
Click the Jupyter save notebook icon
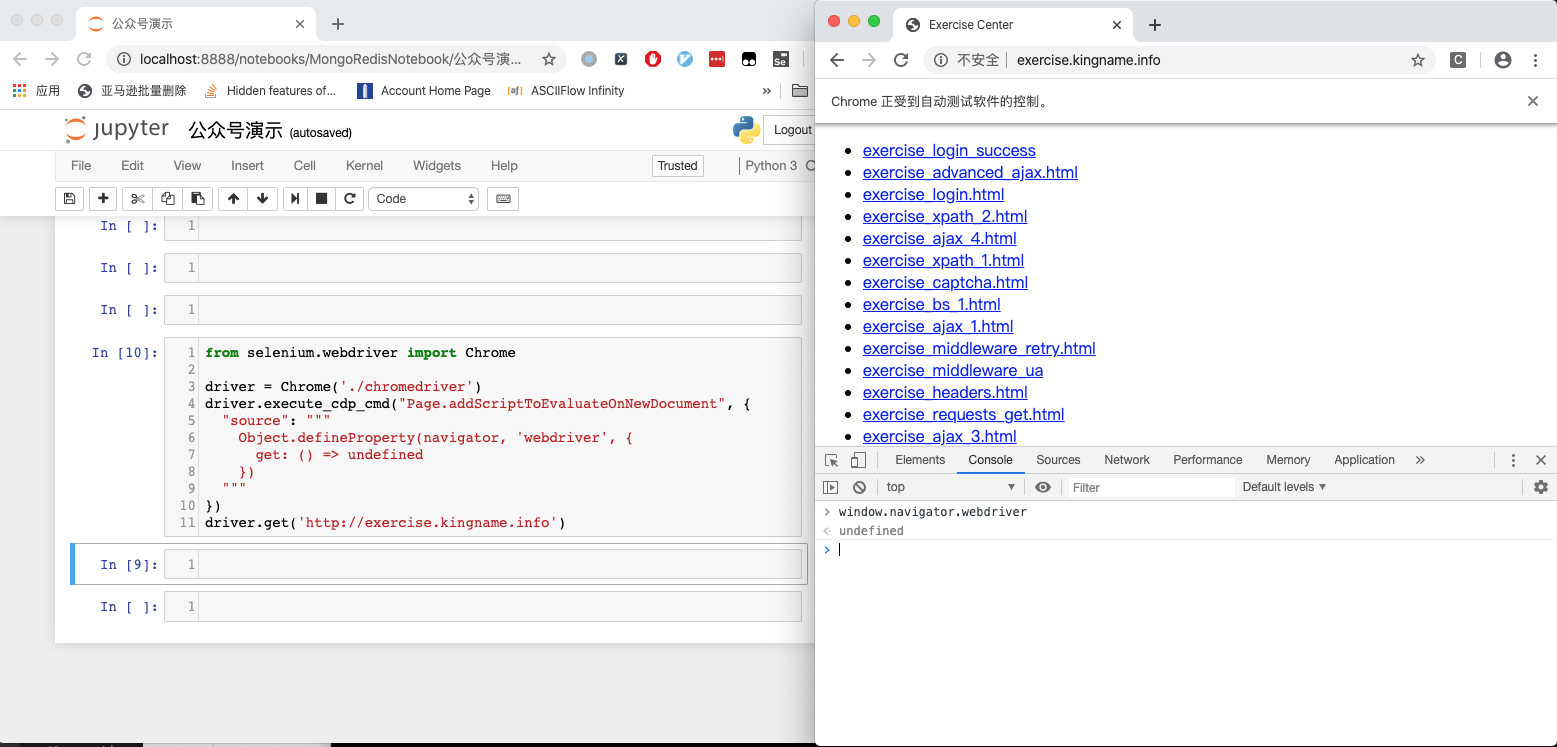coord(69,199)
